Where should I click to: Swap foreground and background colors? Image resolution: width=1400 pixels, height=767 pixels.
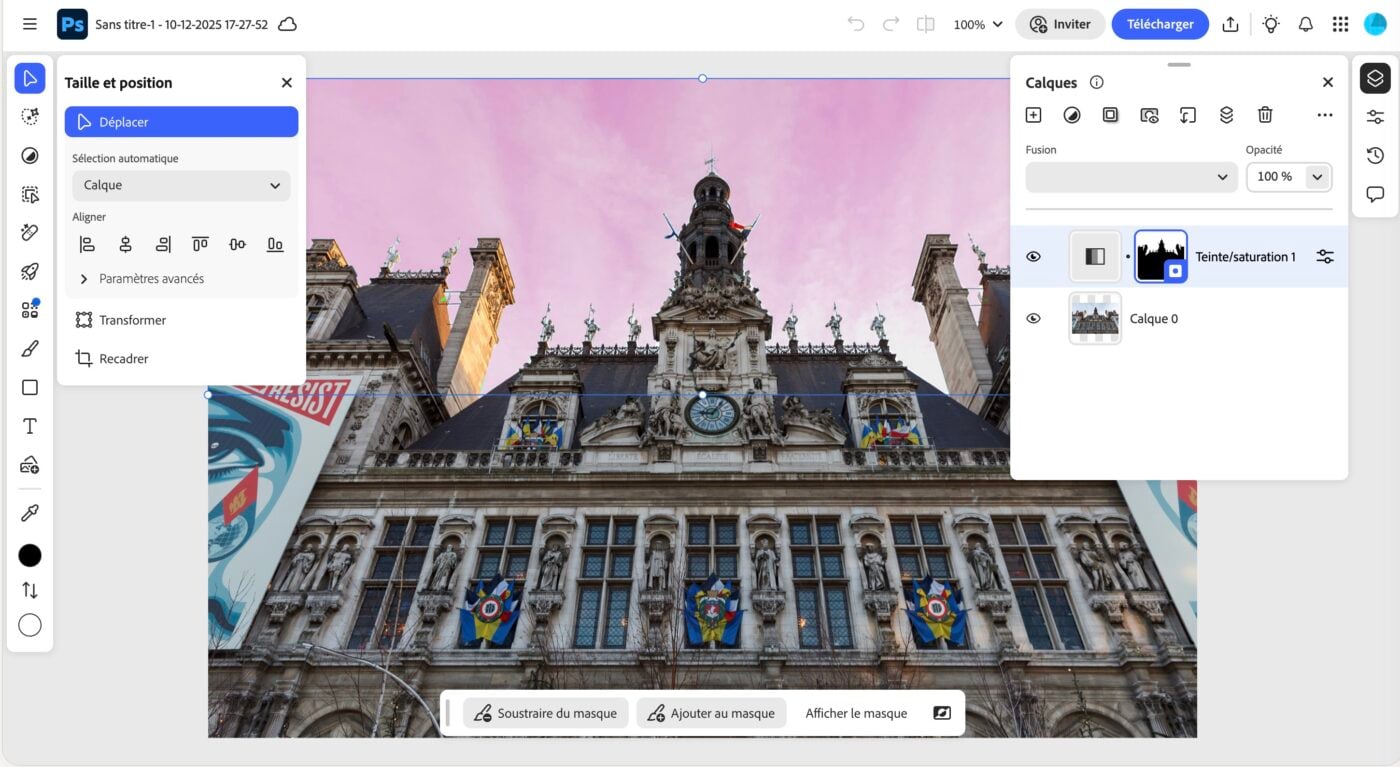coord(30,590)
